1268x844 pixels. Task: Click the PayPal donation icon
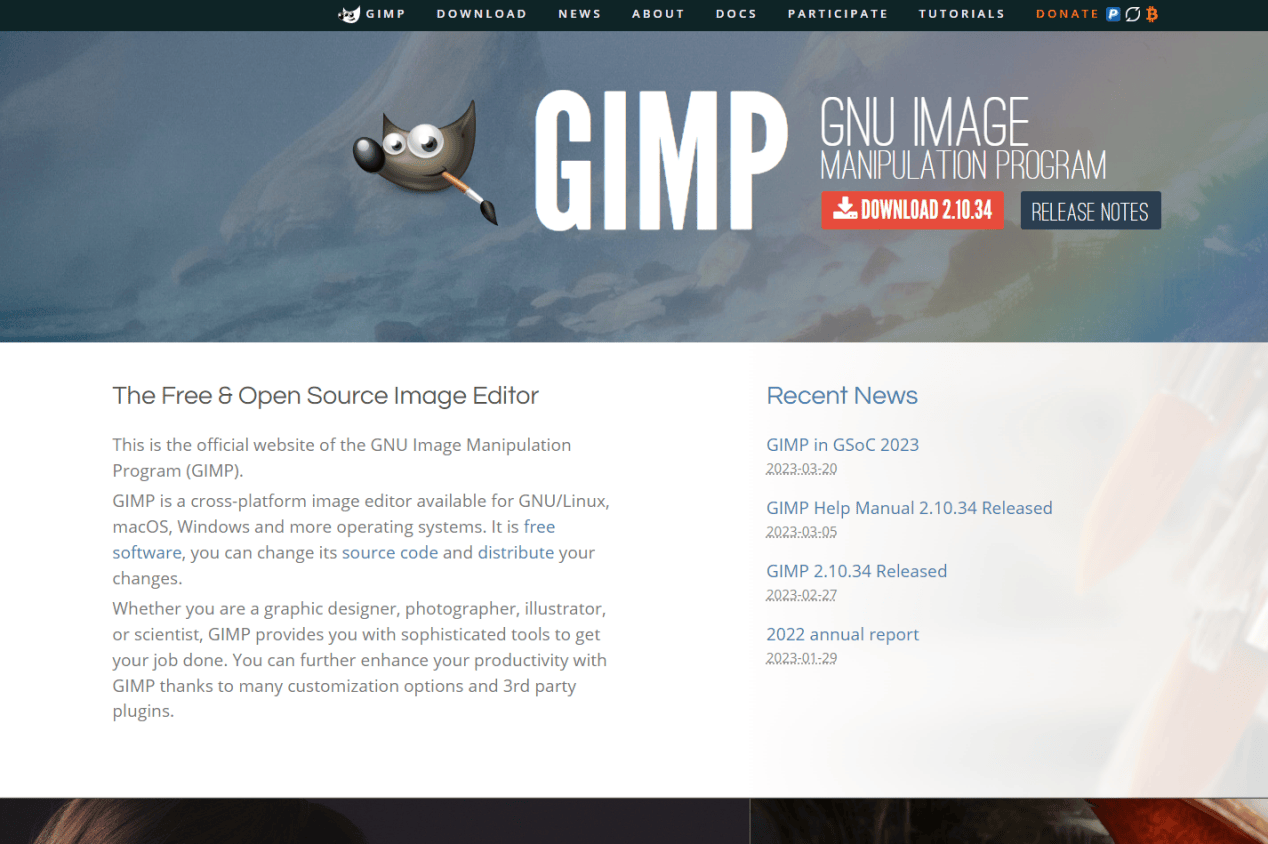click(1113, 14)
